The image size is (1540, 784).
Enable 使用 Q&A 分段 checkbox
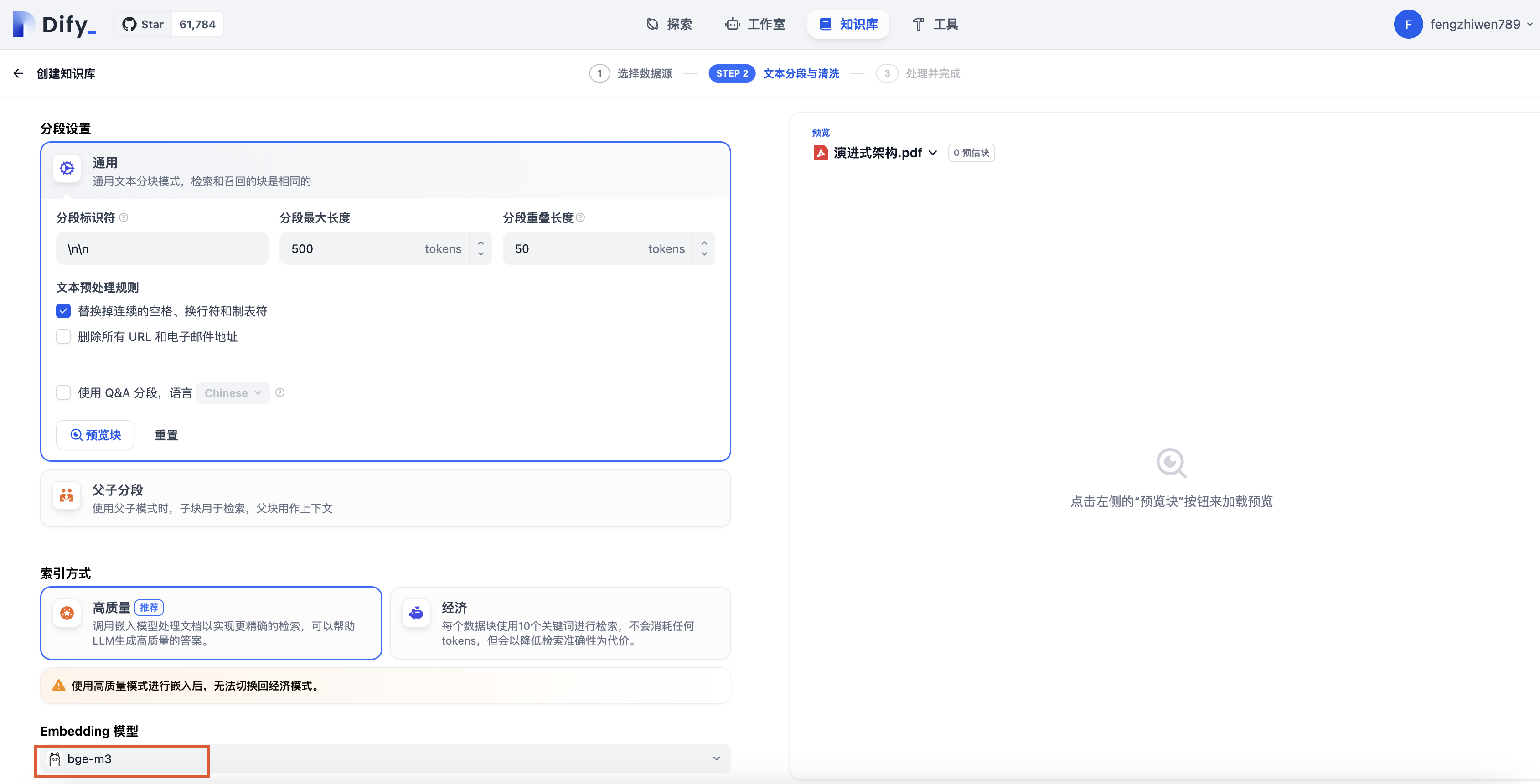point(63,392)
